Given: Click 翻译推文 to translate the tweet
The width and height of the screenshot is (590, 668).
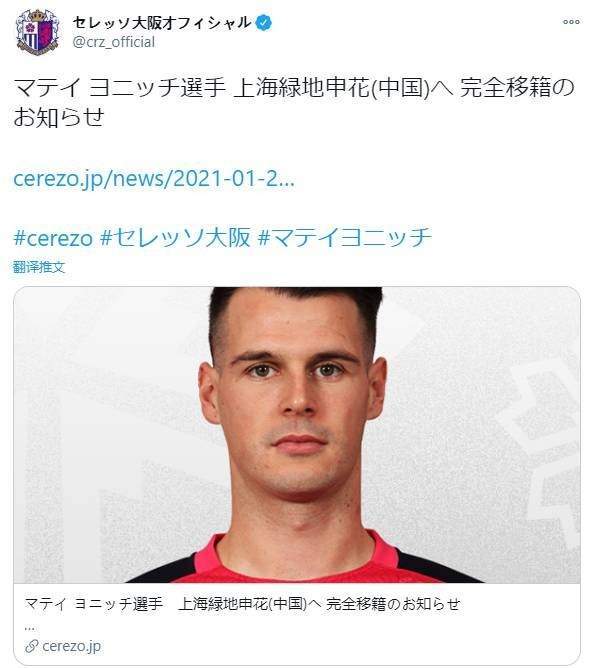Looking at the screenshot, I should pyautogui.click(x=39, y=267).
